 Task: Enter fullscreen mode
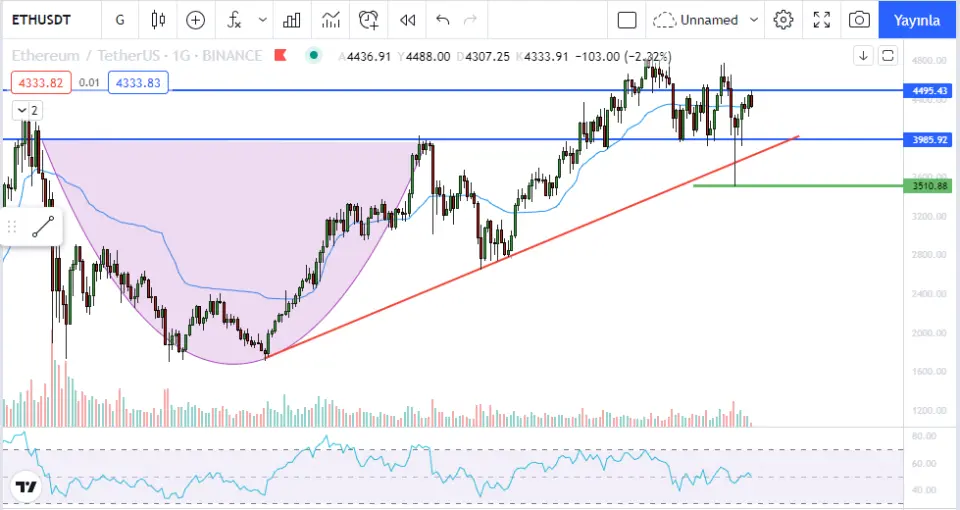(x=821, y=20)
